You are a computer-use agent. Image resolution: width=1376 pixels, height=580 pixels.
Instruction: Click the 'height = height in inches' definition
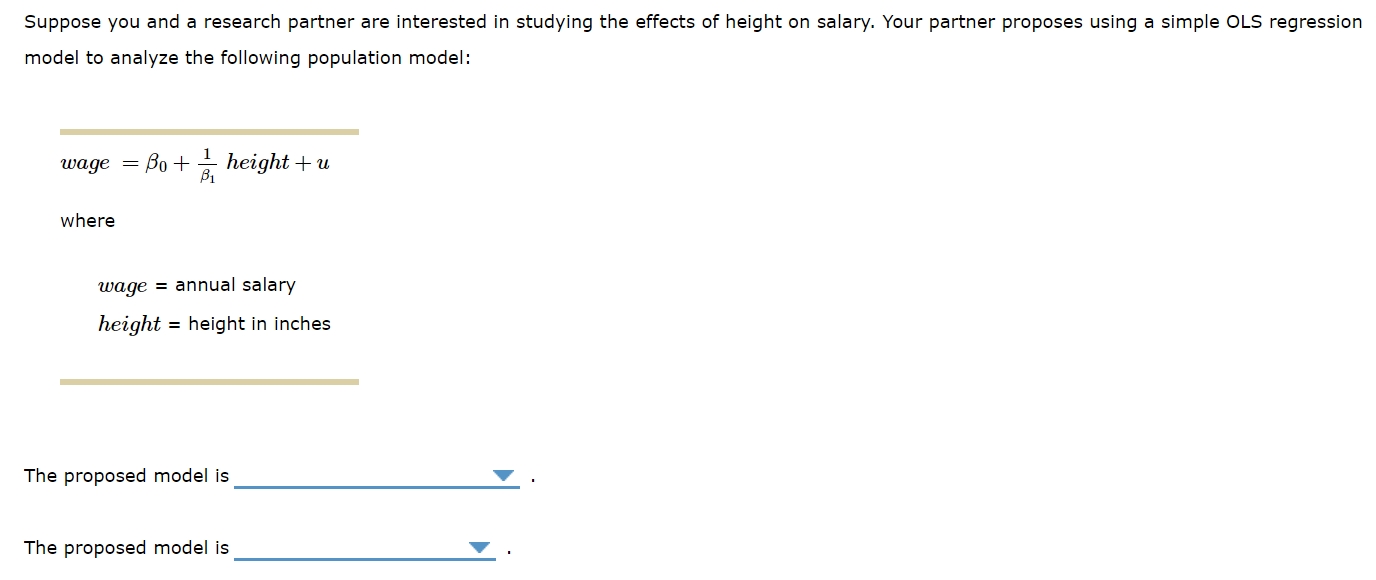pyautogui.click(x=213, y=323)
